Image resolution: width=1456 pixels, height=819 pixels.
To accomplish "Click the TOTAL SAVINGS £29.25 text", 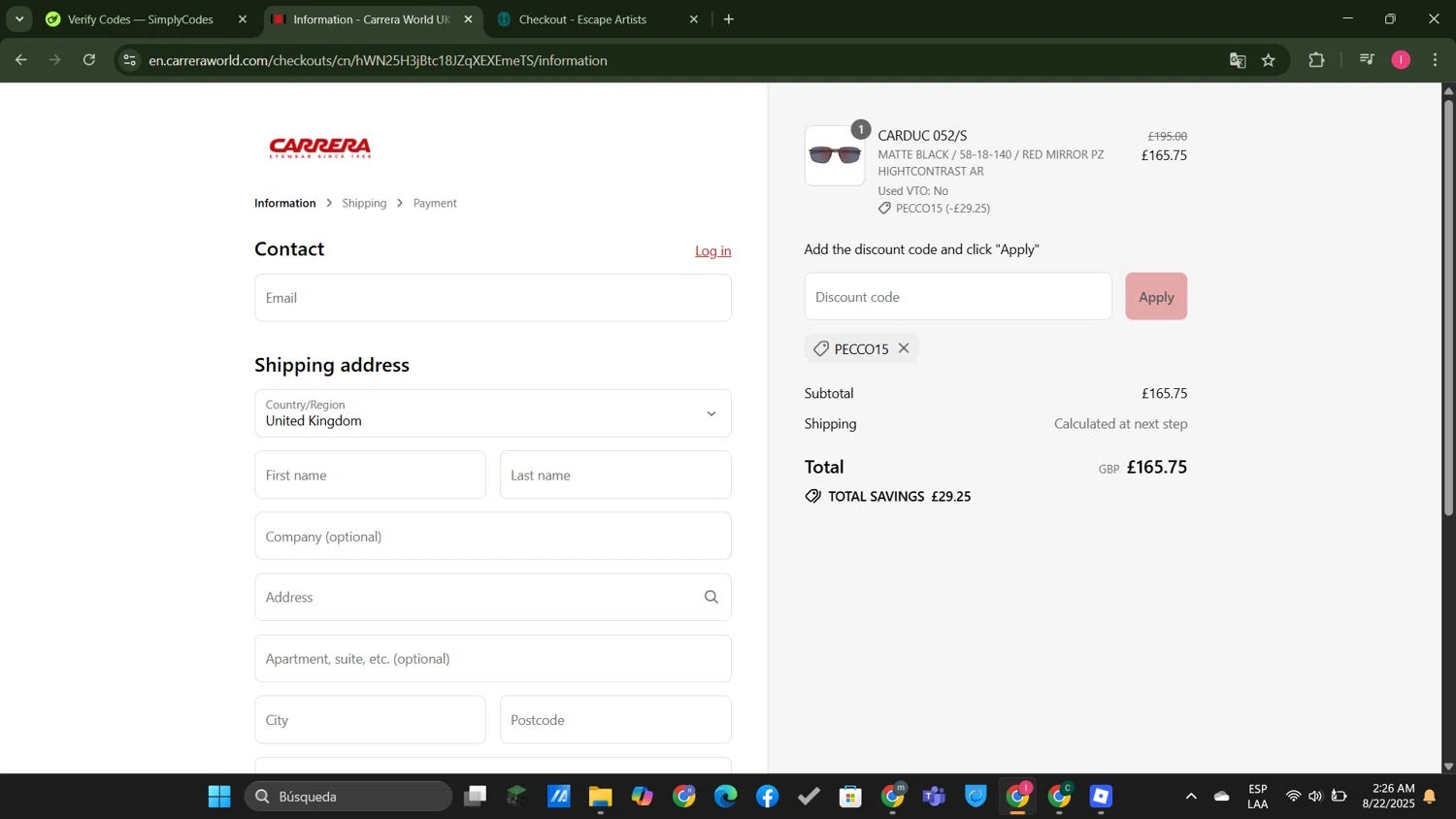I will [x=899, y=497].
